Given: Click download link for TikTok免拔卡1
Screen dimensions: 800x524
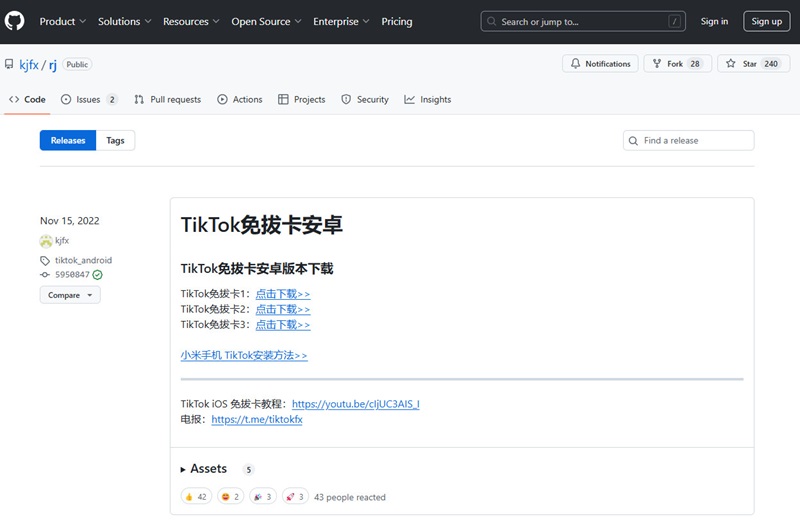Looking at the screenshot, I should click(x=283, y=294).
